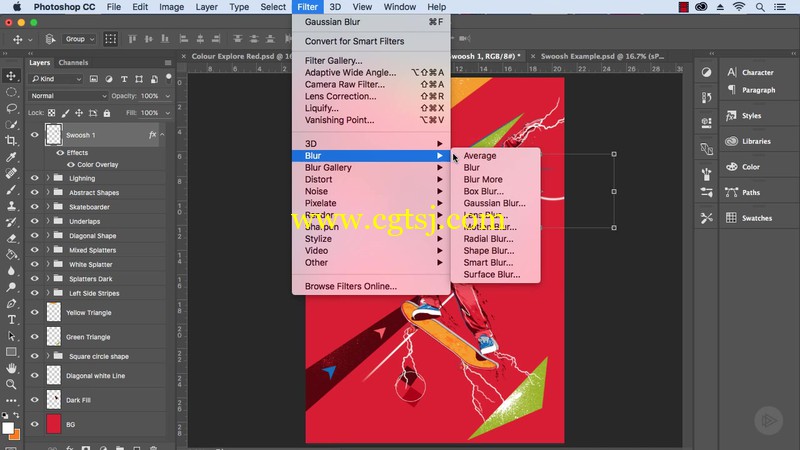This screenshot has width=800, height=450.
Task: Choose Gaussian Blur... from the Blur submenu
Action: pyautogui.click(x=495, y=203)
